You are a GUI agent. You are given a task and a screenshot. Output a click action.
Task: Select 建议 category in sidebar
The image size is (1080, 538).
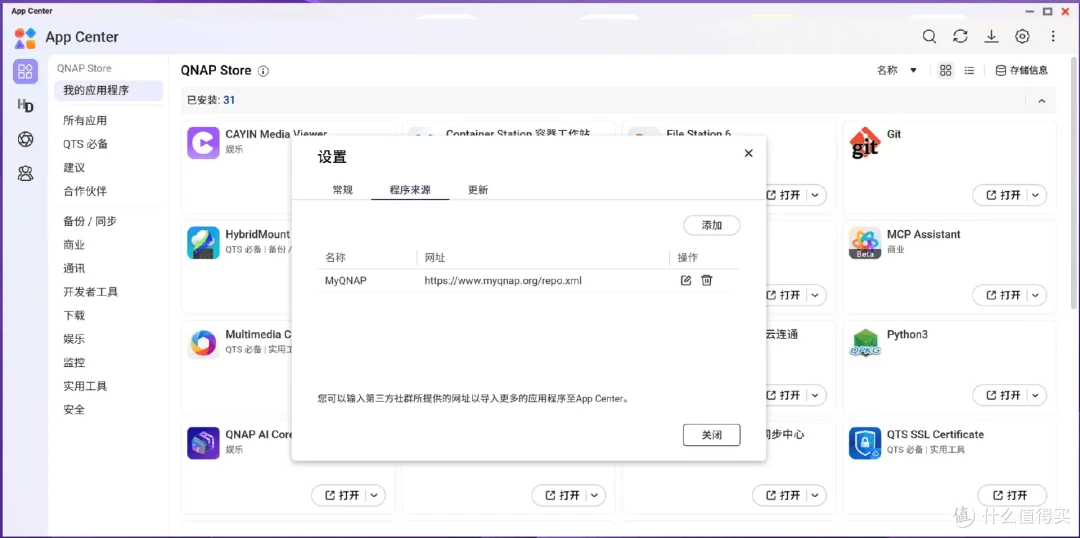point(74,167)
